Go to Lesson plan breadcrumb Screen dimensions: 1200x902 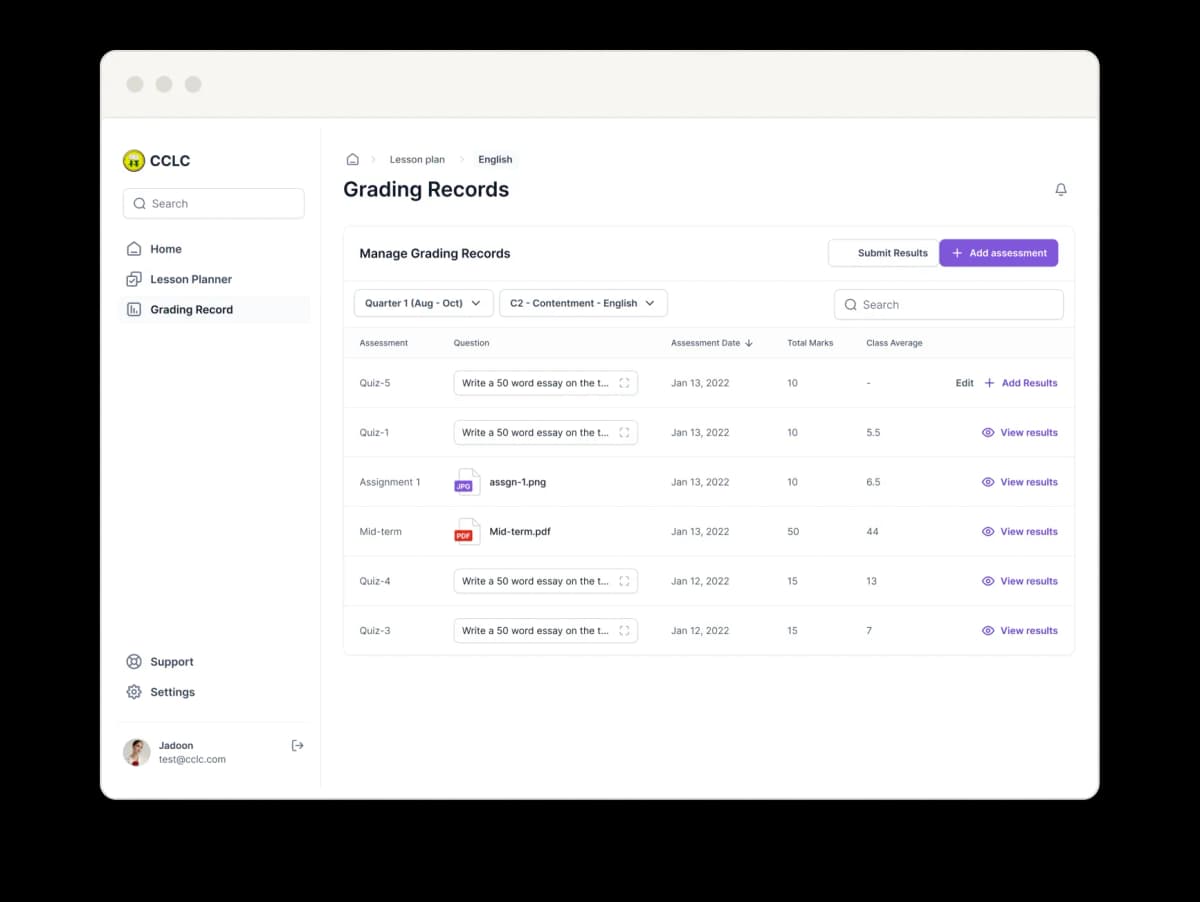click(x=417, y=159)
